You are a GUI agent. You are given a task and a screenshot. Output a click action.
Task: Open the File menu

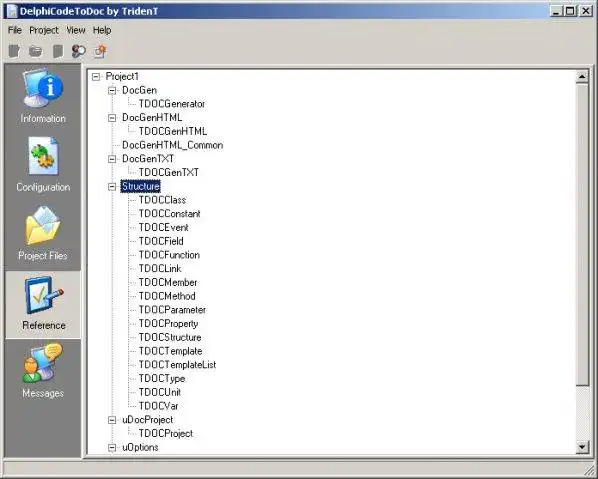point(15,30)
